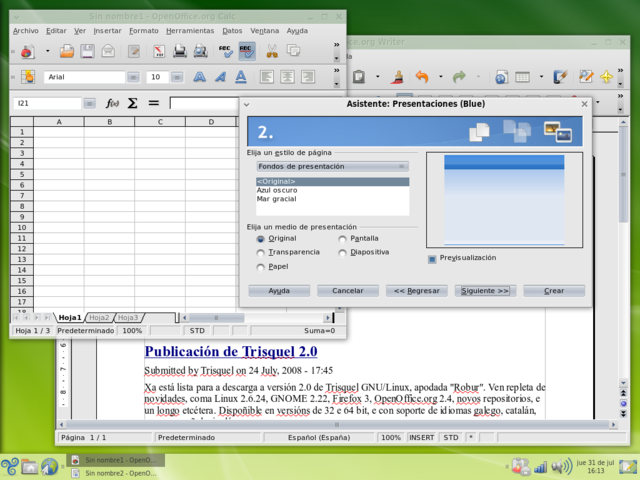Open the Table dropdown arrow in Writer

[x=541, y=77]
